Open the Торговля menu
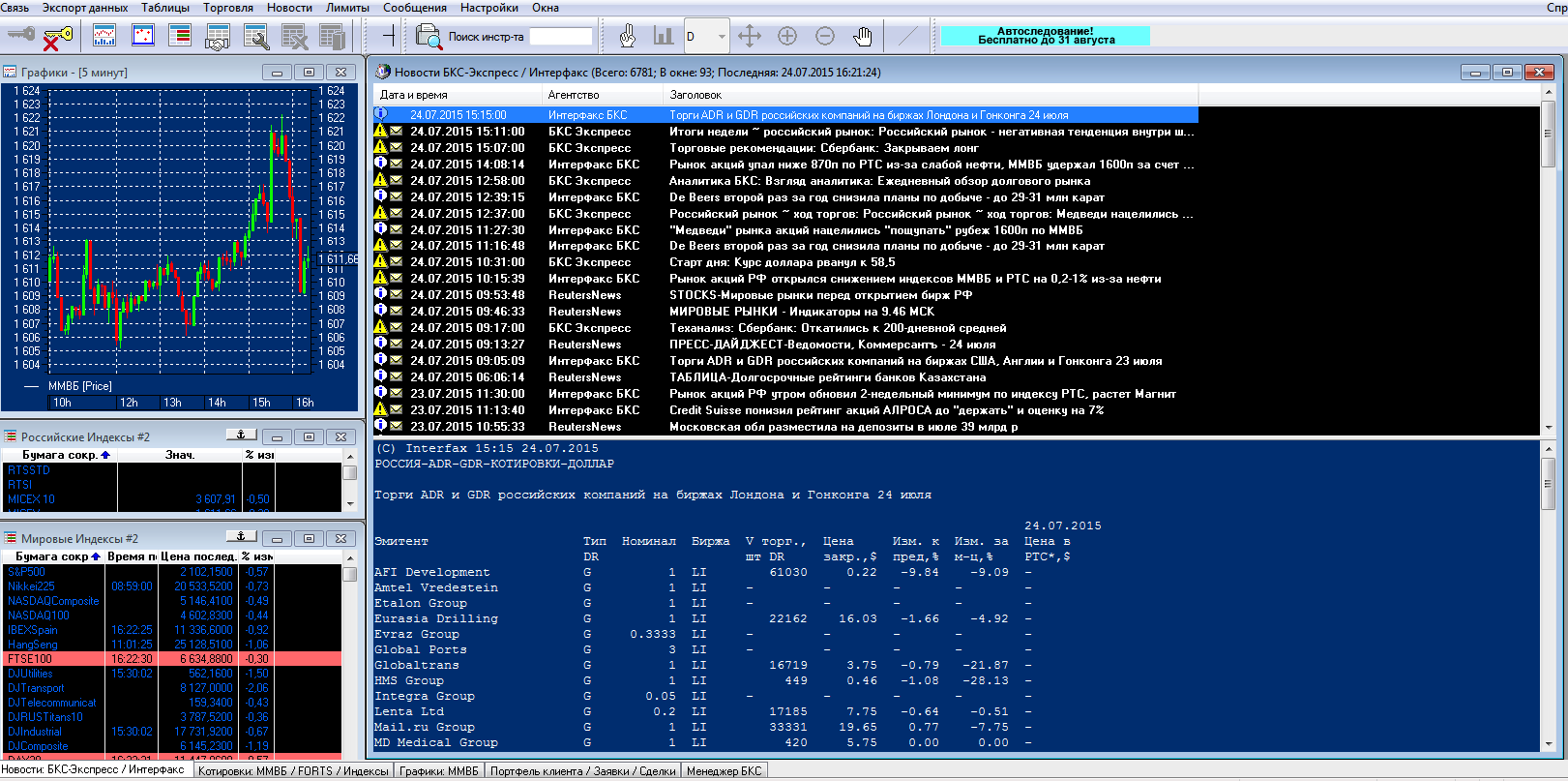 [228, 8]
